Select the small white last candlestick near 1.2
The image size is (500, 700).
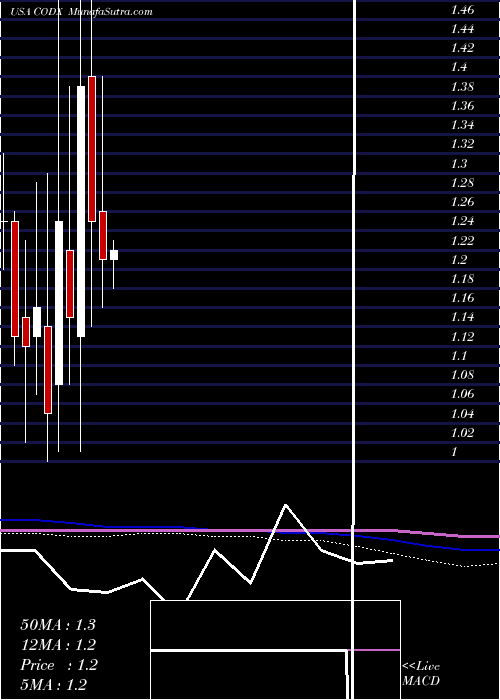tap(114, 255)
